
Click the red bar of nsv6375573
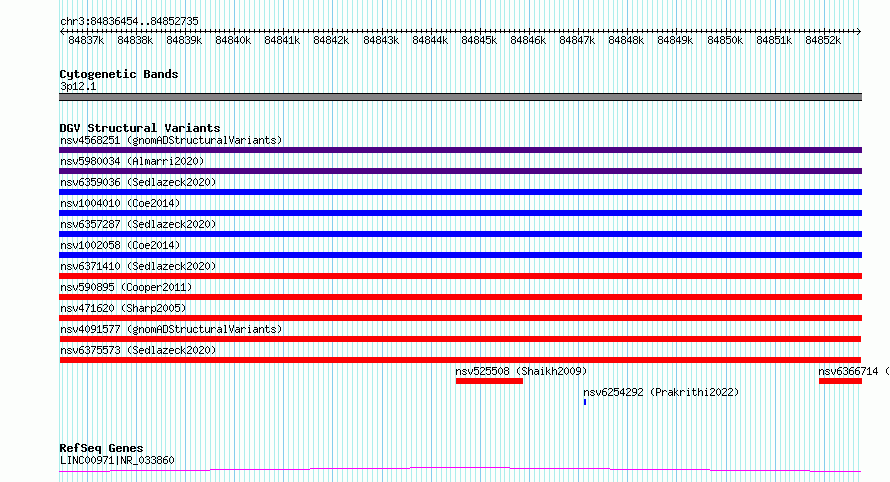click(x=460, y=360)
